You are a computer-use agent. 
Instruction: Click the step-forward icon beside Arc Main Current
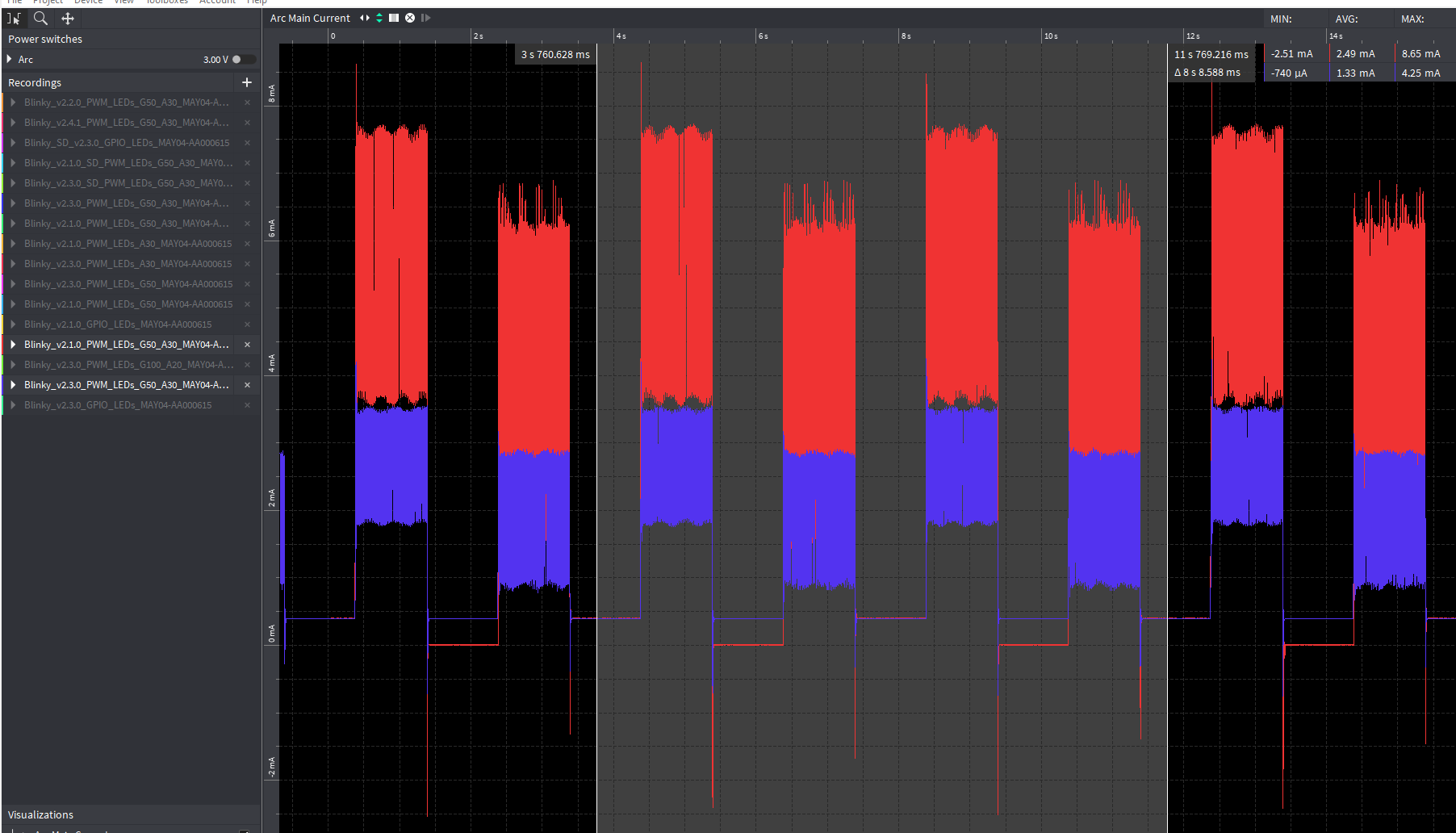click(x=425, y=18)
